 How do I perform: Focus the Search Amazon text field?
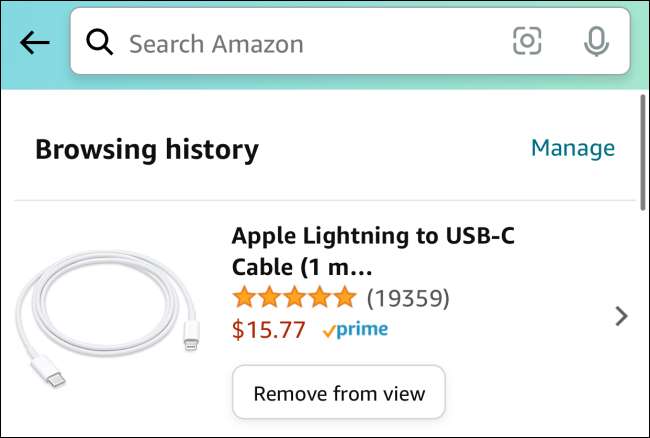click(300, 43)
